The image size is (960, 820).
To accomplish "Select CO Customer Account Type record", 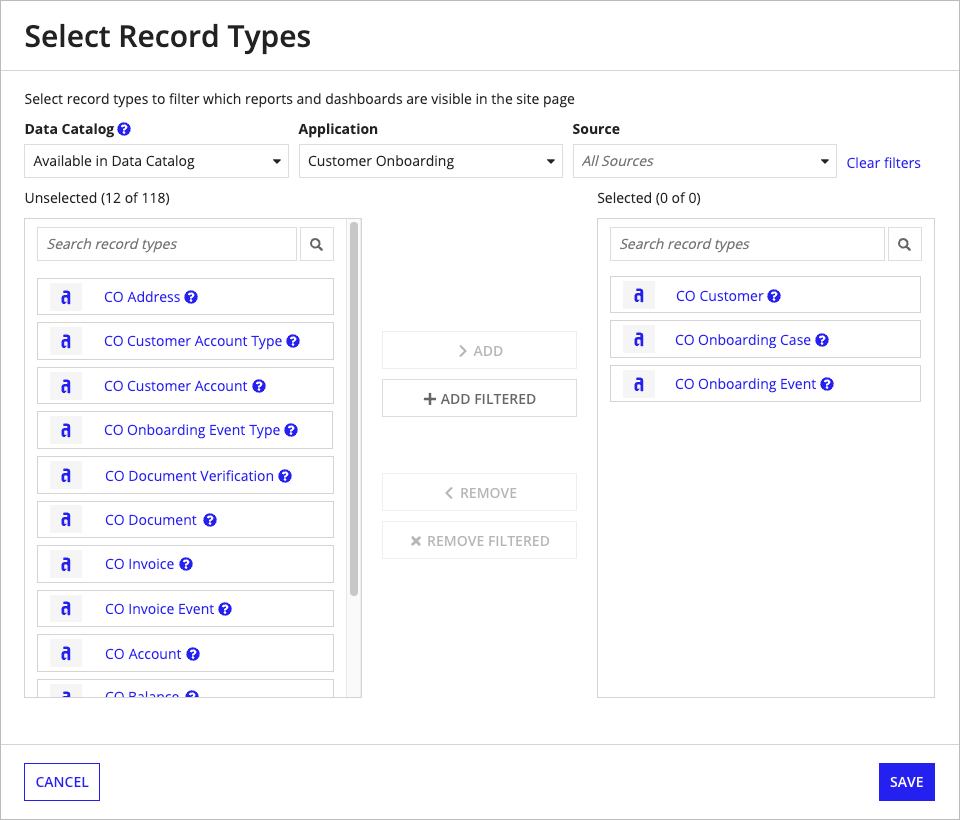I will [186, 341].
